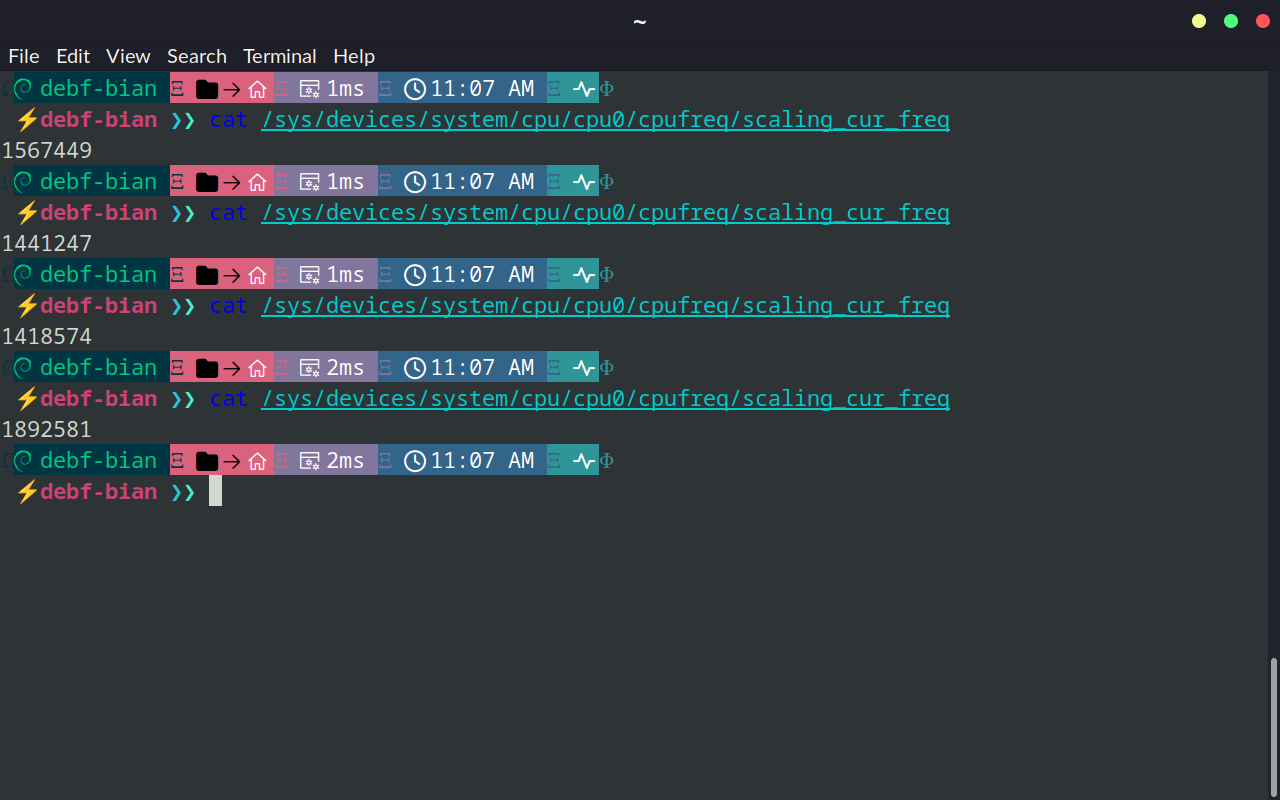1280x800 pixels.
Task: Click the double chevron on the empty prompt line
Action: click(183, 492)
